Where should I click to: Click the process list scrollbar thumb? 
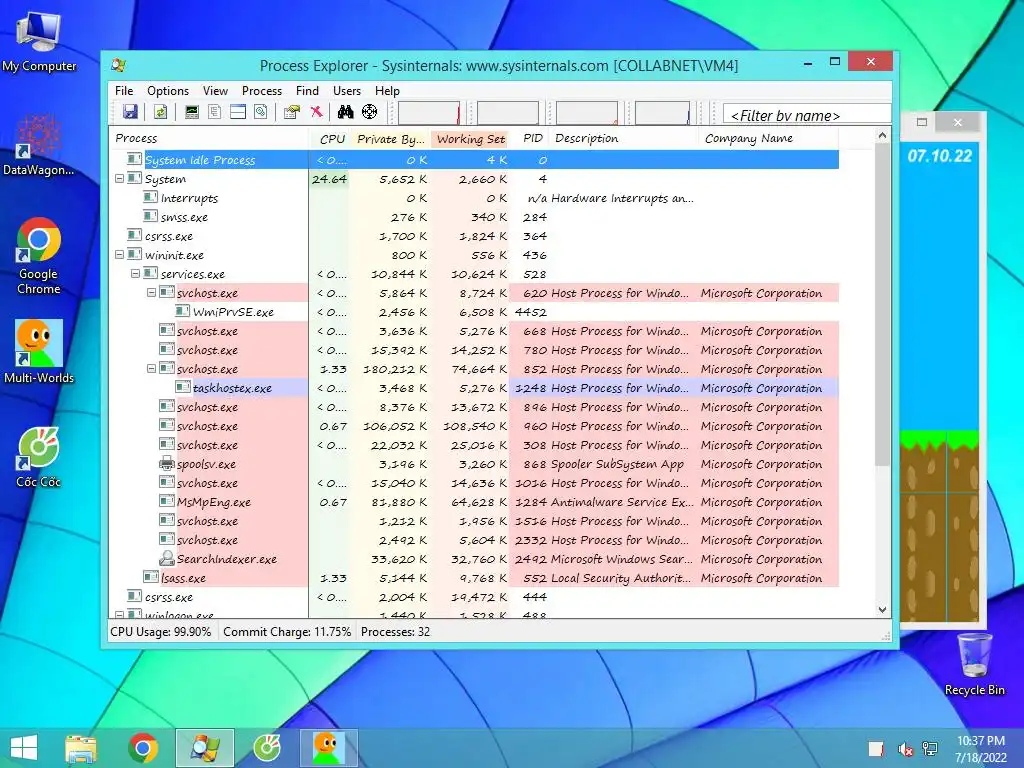pos(882,305)
